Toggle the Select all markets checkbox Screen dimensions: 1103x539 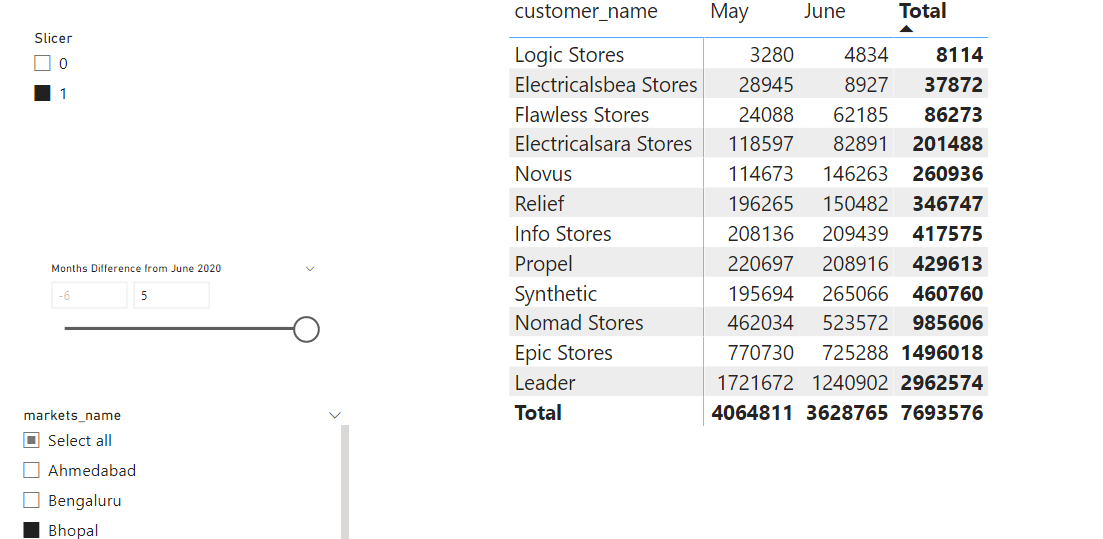tap(31, 441)
